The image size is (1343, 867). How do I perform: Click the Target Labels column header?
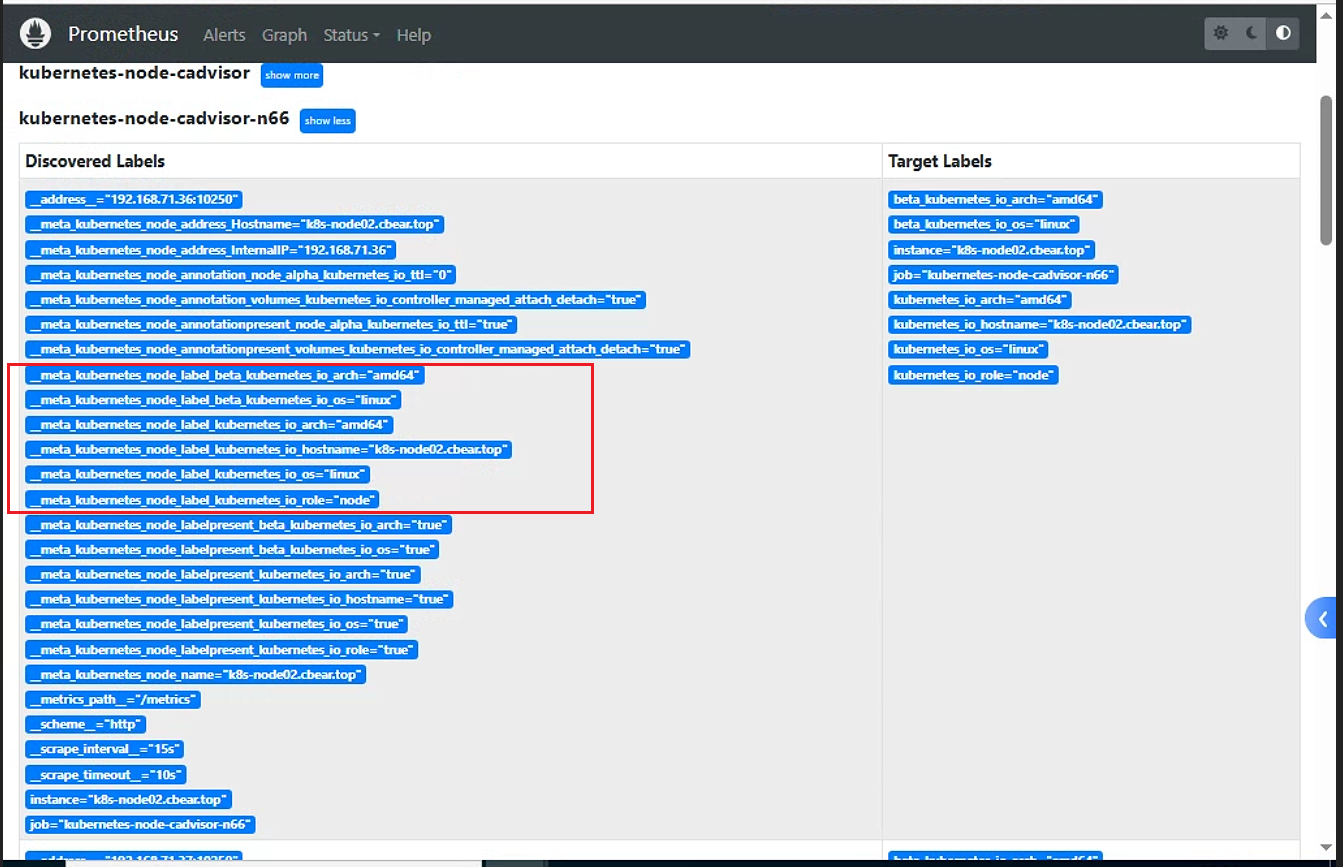(940, 161)
